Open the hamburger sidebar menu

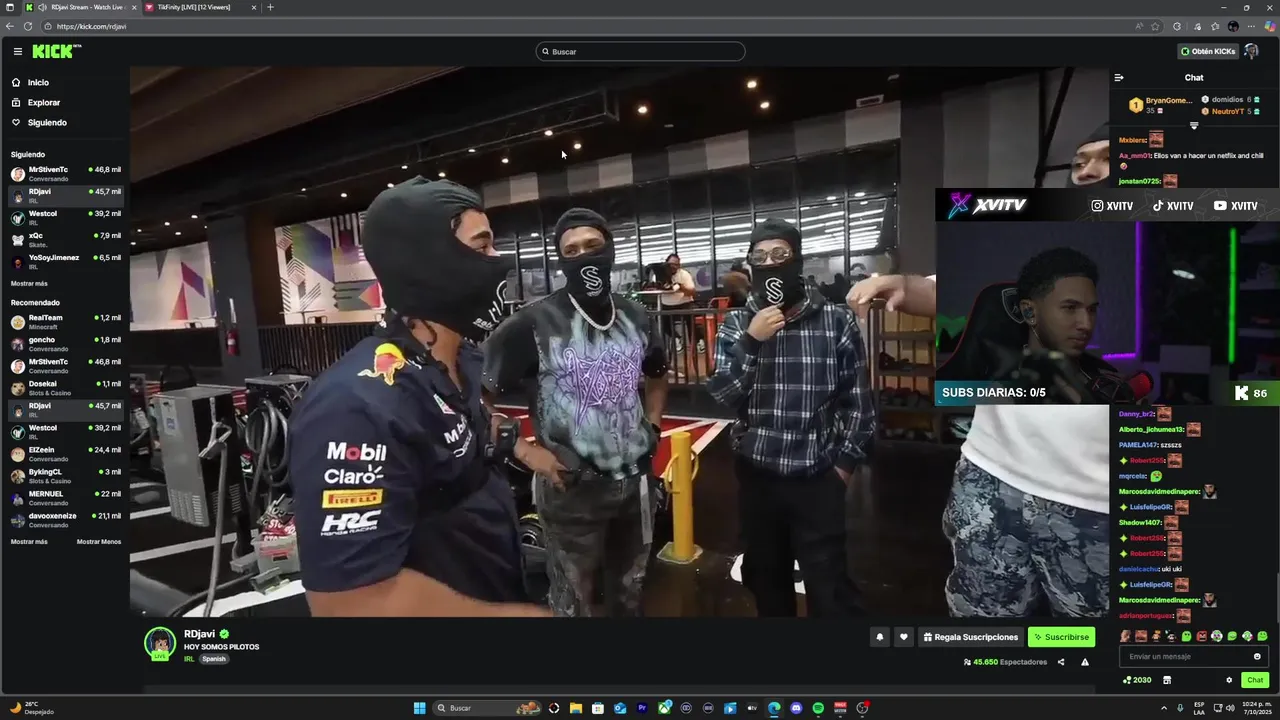click(x=17, y=51)
